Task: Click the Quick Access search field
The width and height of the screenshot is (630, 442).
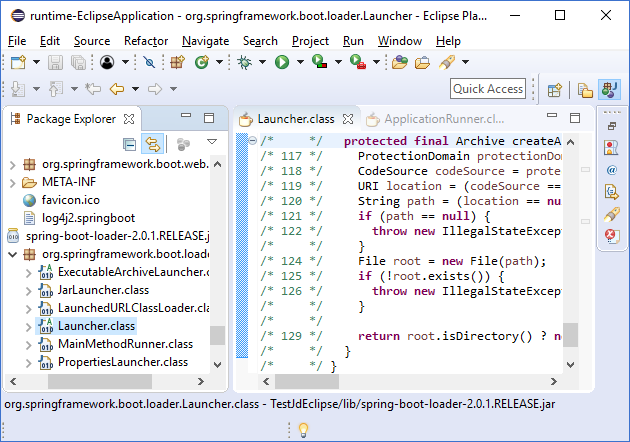Action: [x=488, y=89]
